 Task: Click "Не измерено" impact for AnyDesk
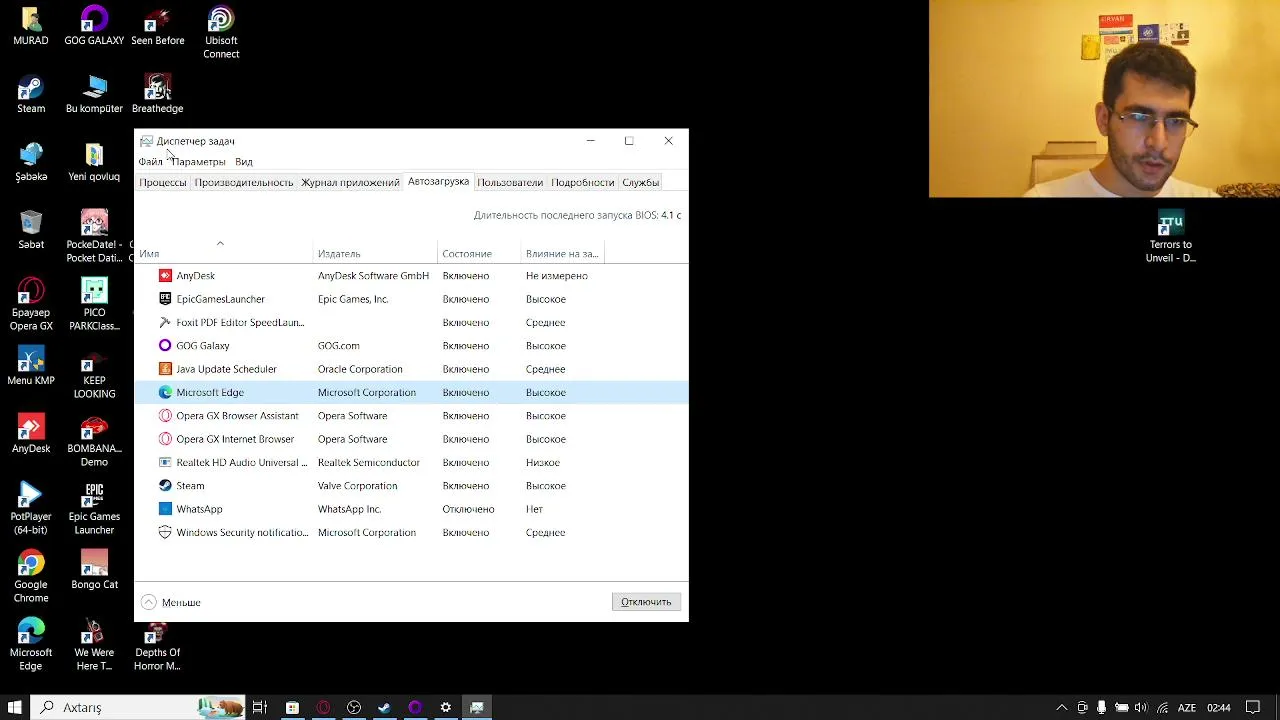pos(557,276)
